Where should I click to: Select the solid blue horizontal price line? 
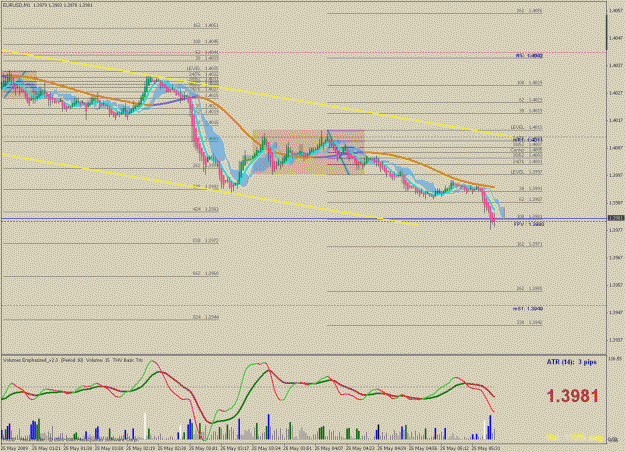(x=303, y=219)
